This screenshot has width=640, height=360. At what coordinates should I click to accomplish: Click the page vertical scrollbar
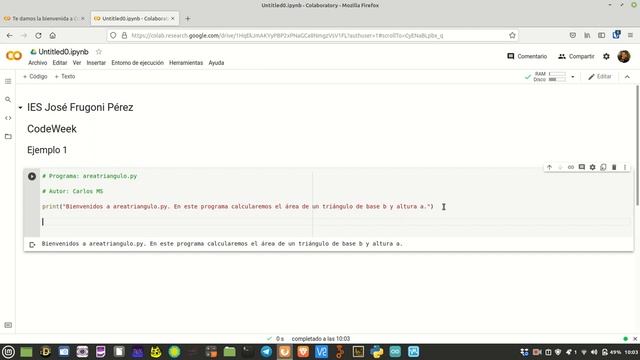point(637,145)
